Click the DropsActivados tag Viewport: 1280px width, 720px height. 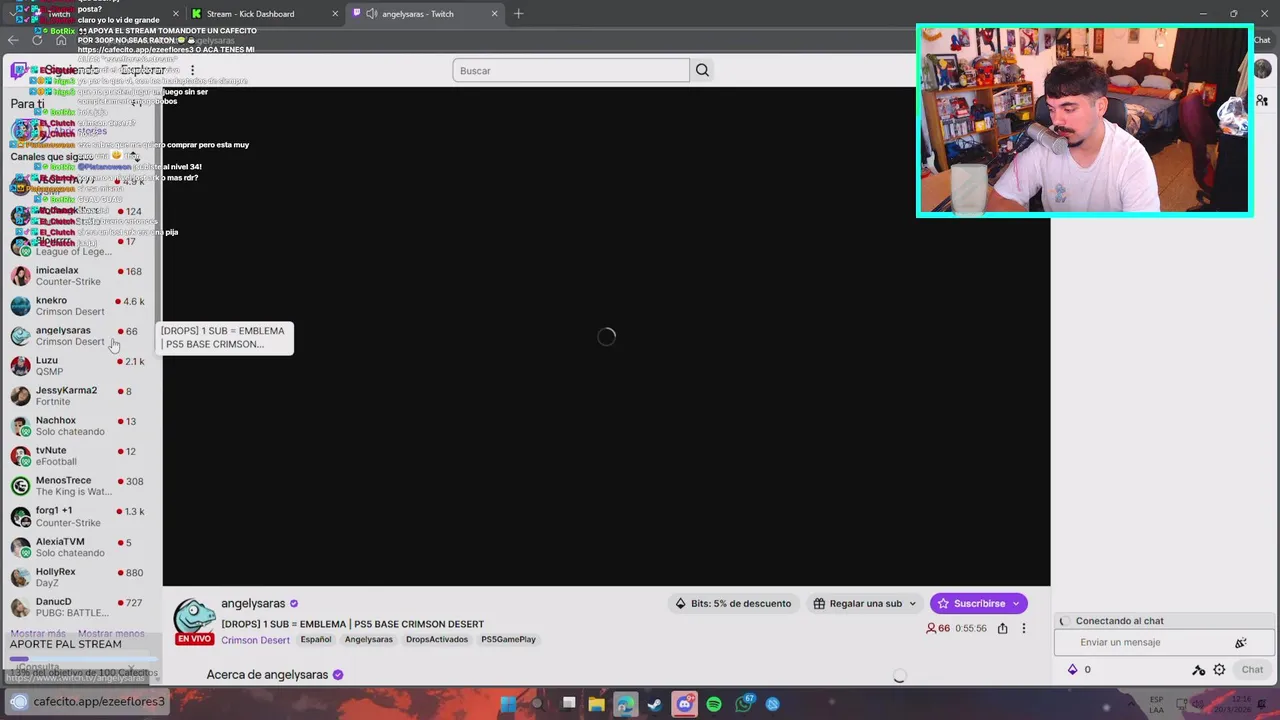click(x=437, y=639)
